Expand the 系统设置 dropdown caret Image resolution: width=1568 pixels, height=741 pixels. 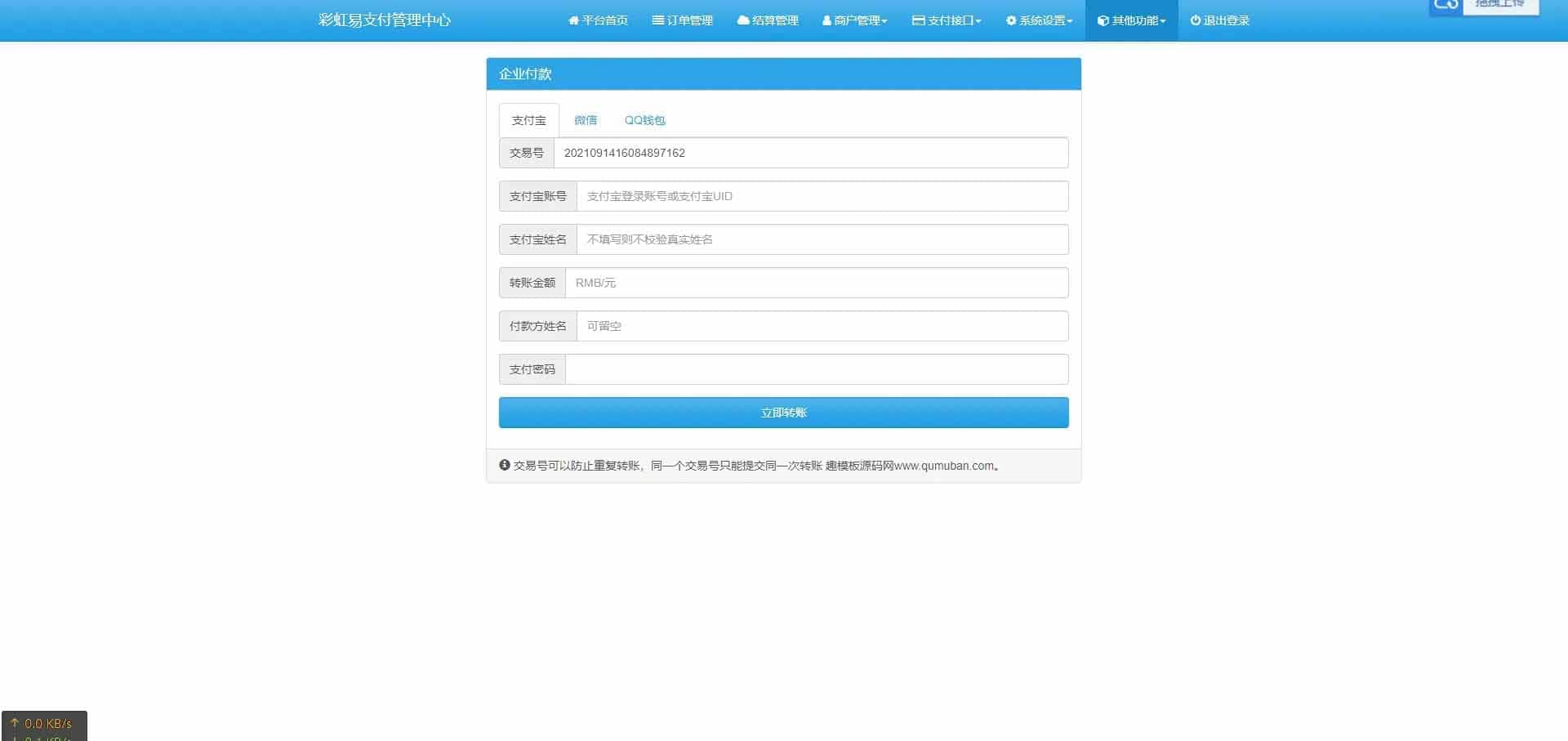click(1070, 21)
